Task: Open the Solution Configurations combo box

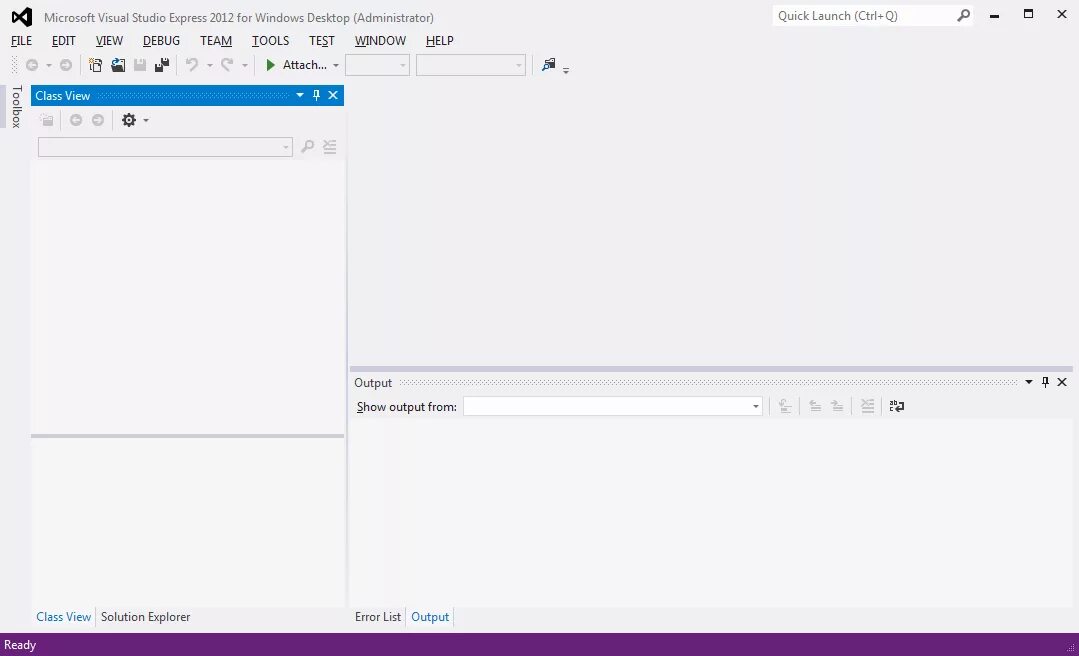Action: click(377, 65)
